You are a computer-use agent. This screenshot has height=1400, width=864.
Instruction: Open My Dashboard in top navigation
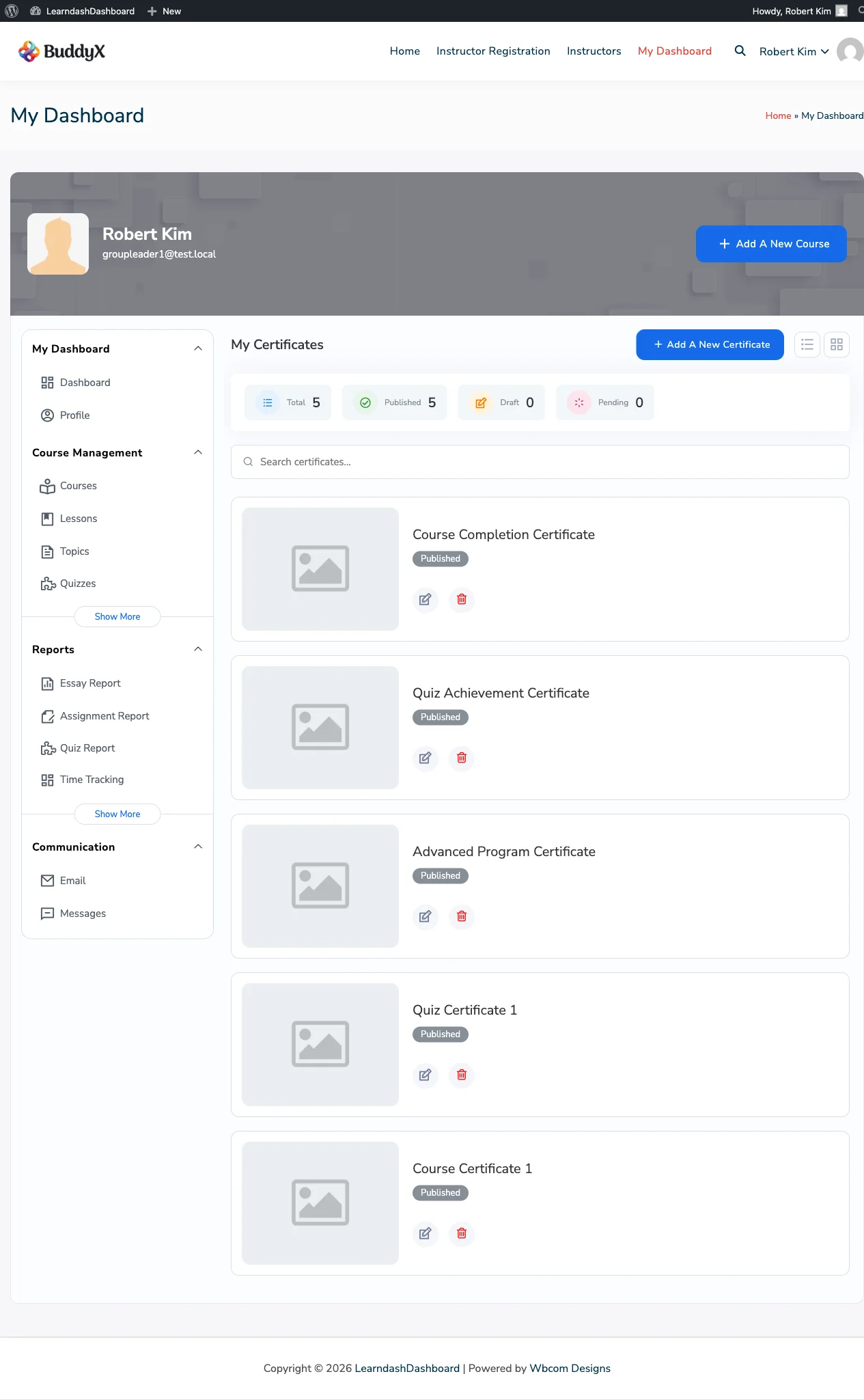pyautogui.click(x=675, y=51)
